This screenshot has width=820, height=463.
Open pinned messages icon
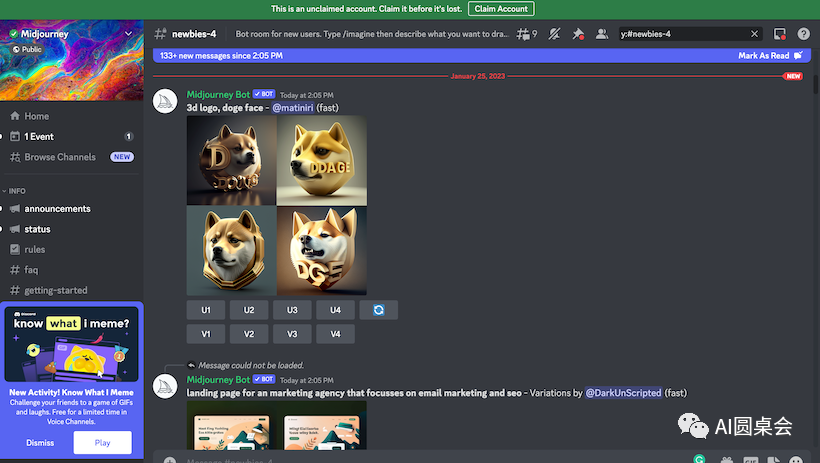[x=578, y=34]
